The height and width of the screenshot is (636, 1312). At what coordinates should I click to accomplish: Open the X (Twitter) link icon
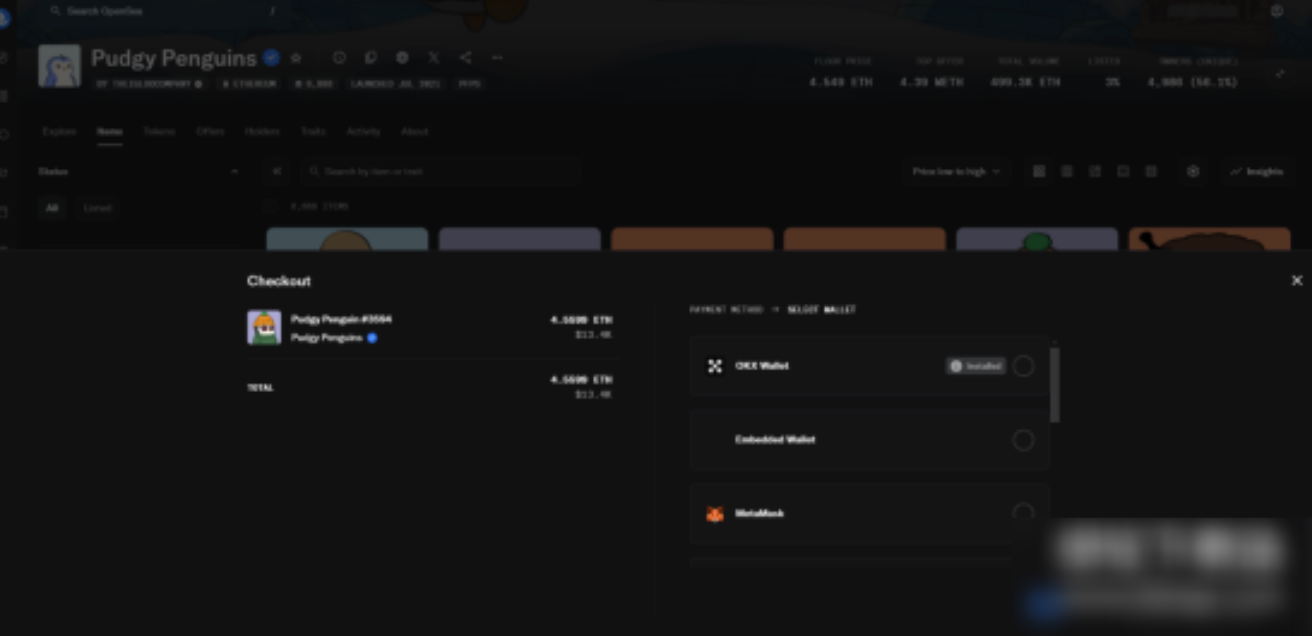(x=433, y=58)
